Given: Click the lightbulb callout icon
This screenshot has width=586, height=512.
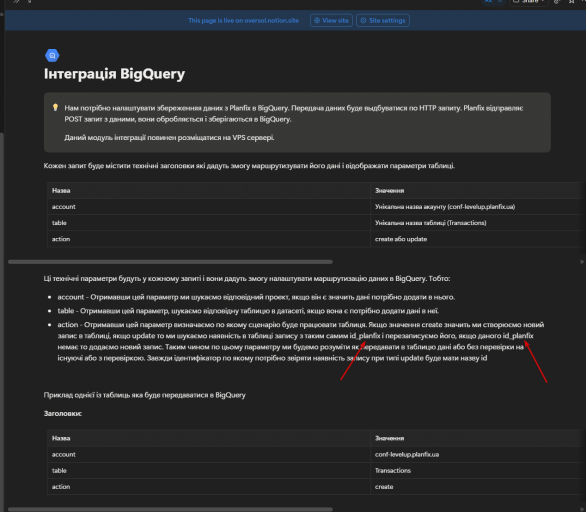Looking at the screenshot, I should pos(55,108).
